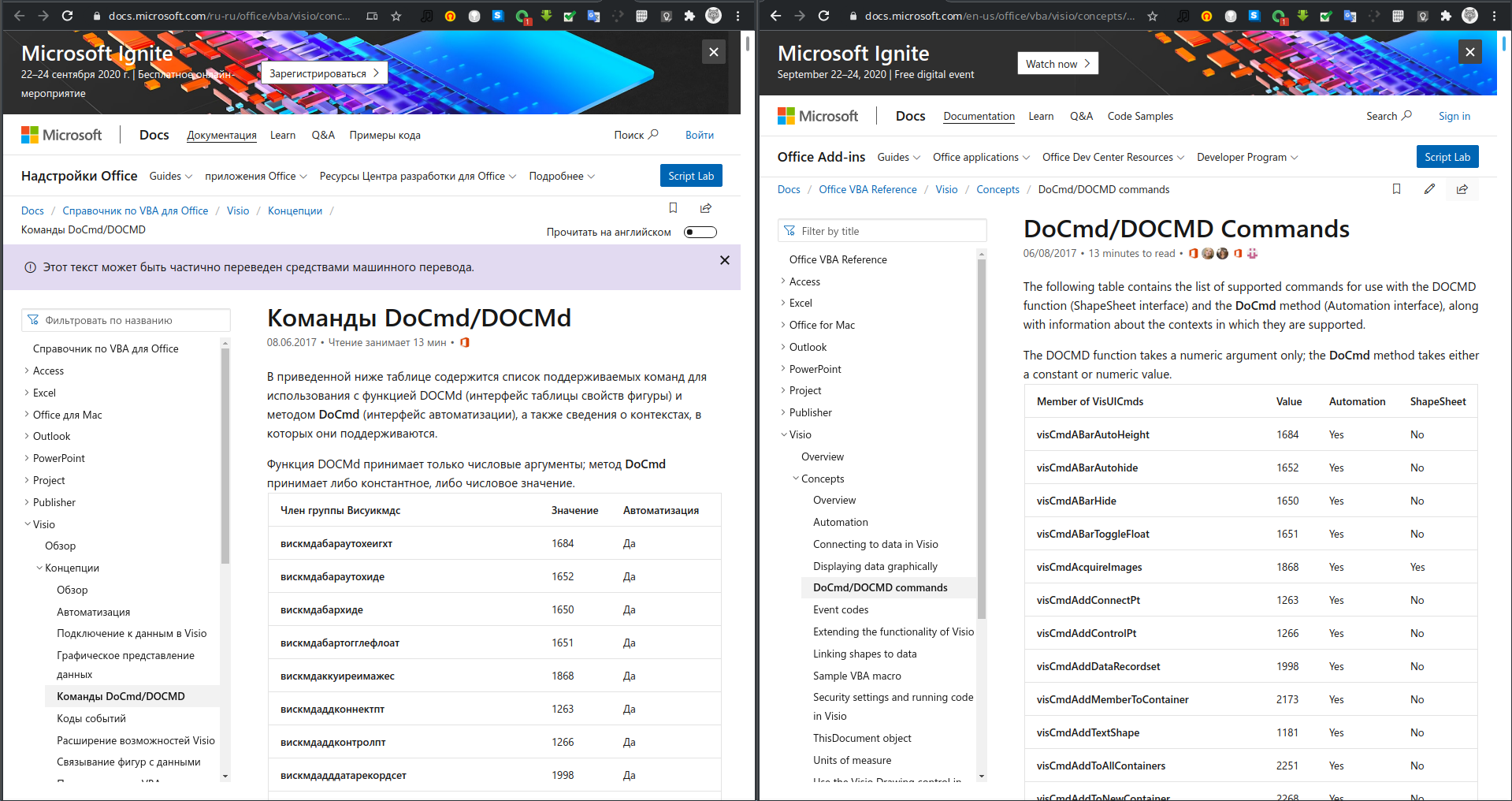Click the 'Filter by title' input
Viewport: 1512px width, 801px height.
click(882, 231)
